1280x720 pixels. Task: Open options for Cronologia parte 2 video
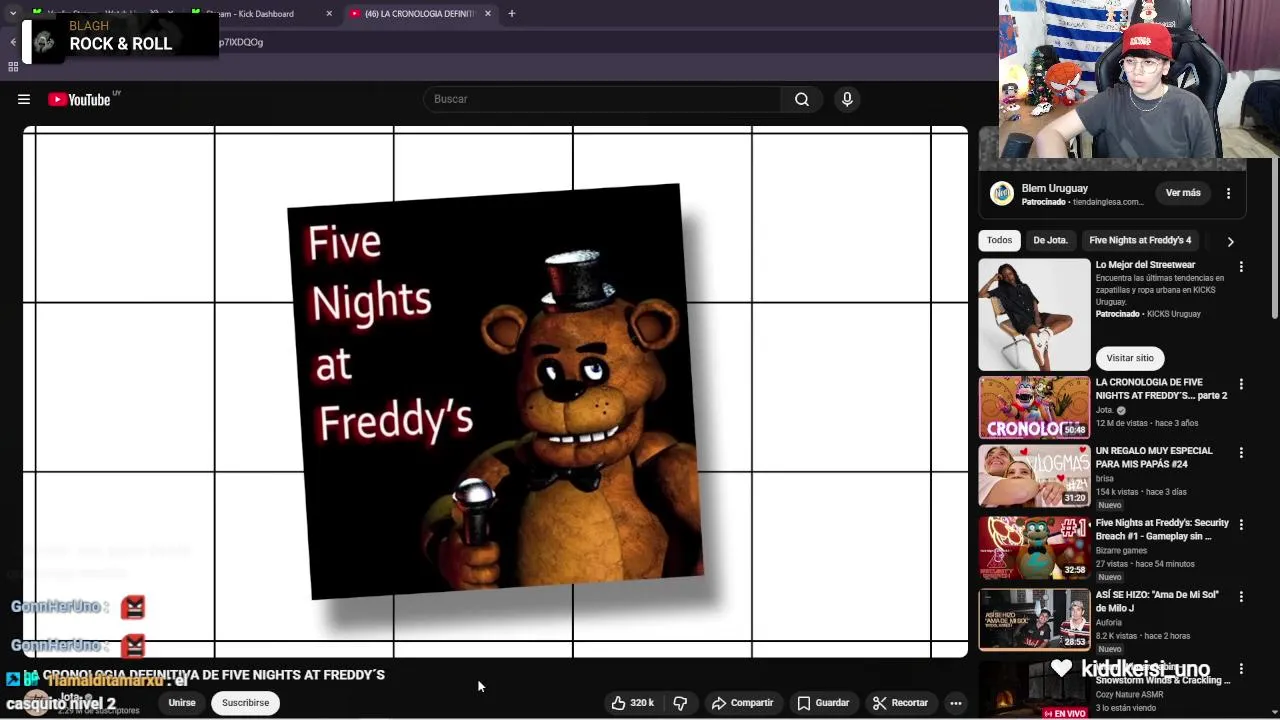(x=1241, y=384)
